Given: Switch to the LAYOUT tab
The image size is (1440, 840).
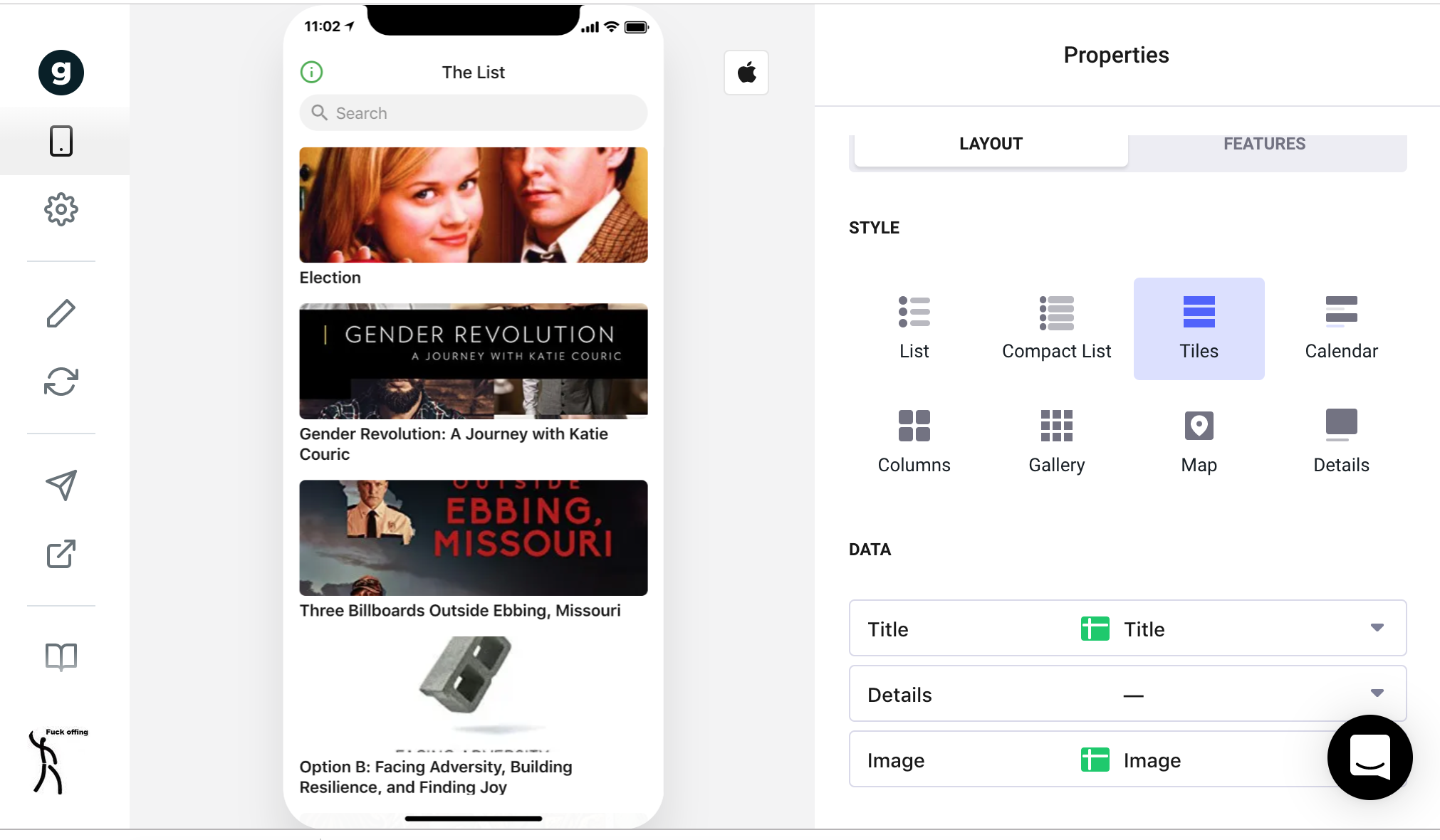Looking at the screenshot, I should pyautogui.click(x=990, y=144).
